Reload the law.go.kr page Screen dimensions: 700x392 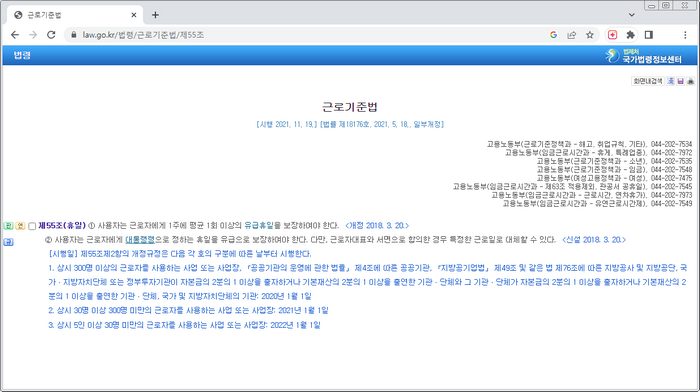coord(51,35)
